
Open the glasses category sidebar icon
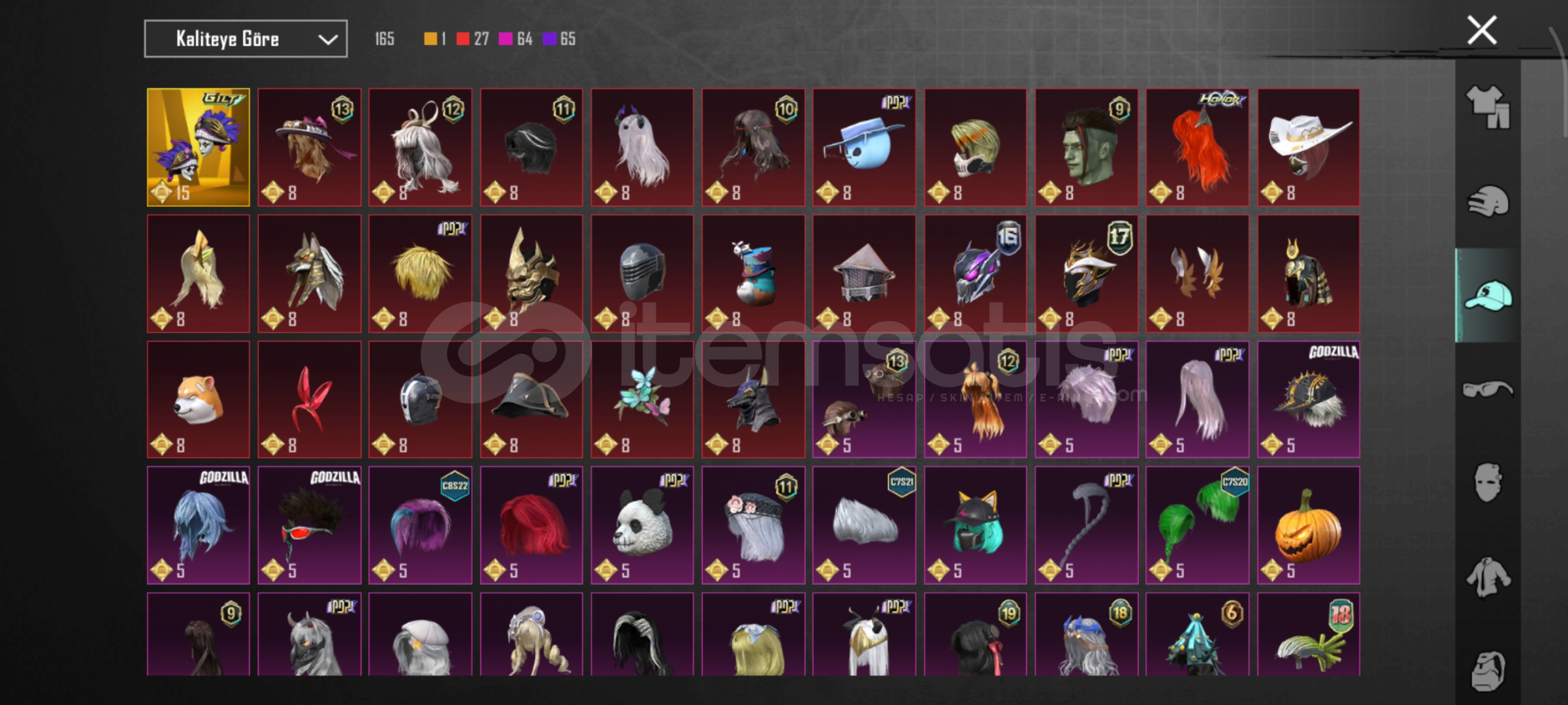[x=1488, y=390]
